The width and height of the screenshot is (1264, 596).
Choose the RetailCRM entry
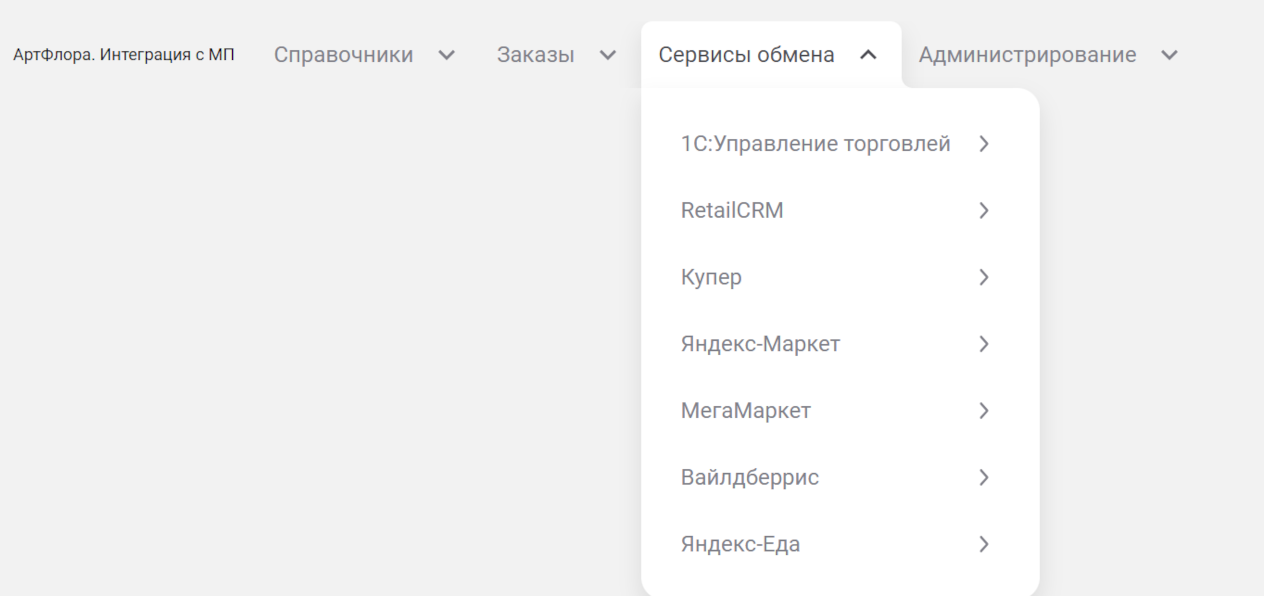(732, 211)
